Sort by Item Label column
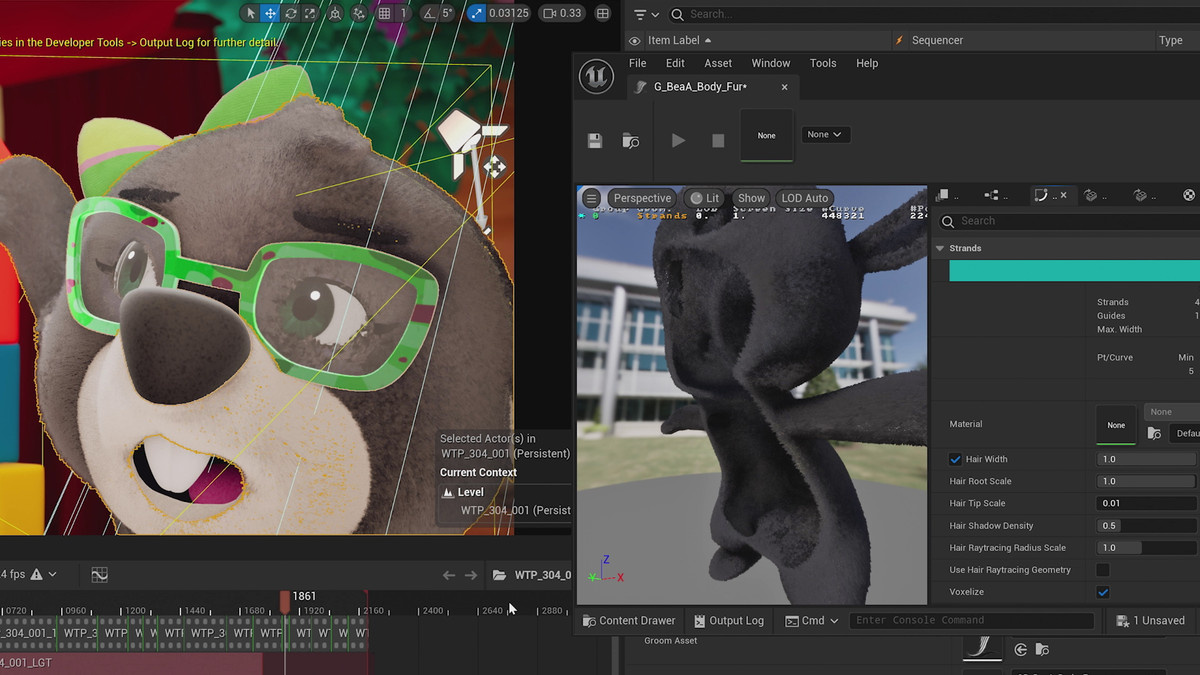Viewport: 1200px width, 675px height. [x=680, y=40]
